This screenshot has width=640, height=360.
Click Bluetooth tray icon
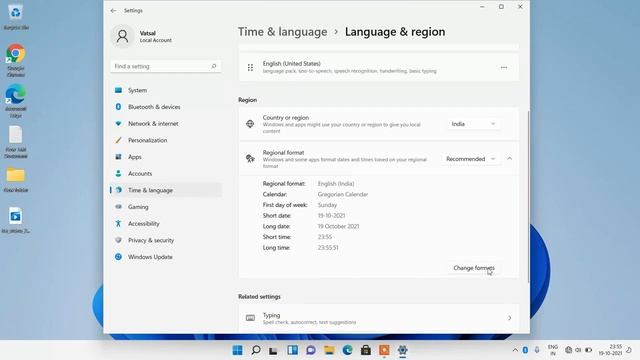(x=525, y=350)
